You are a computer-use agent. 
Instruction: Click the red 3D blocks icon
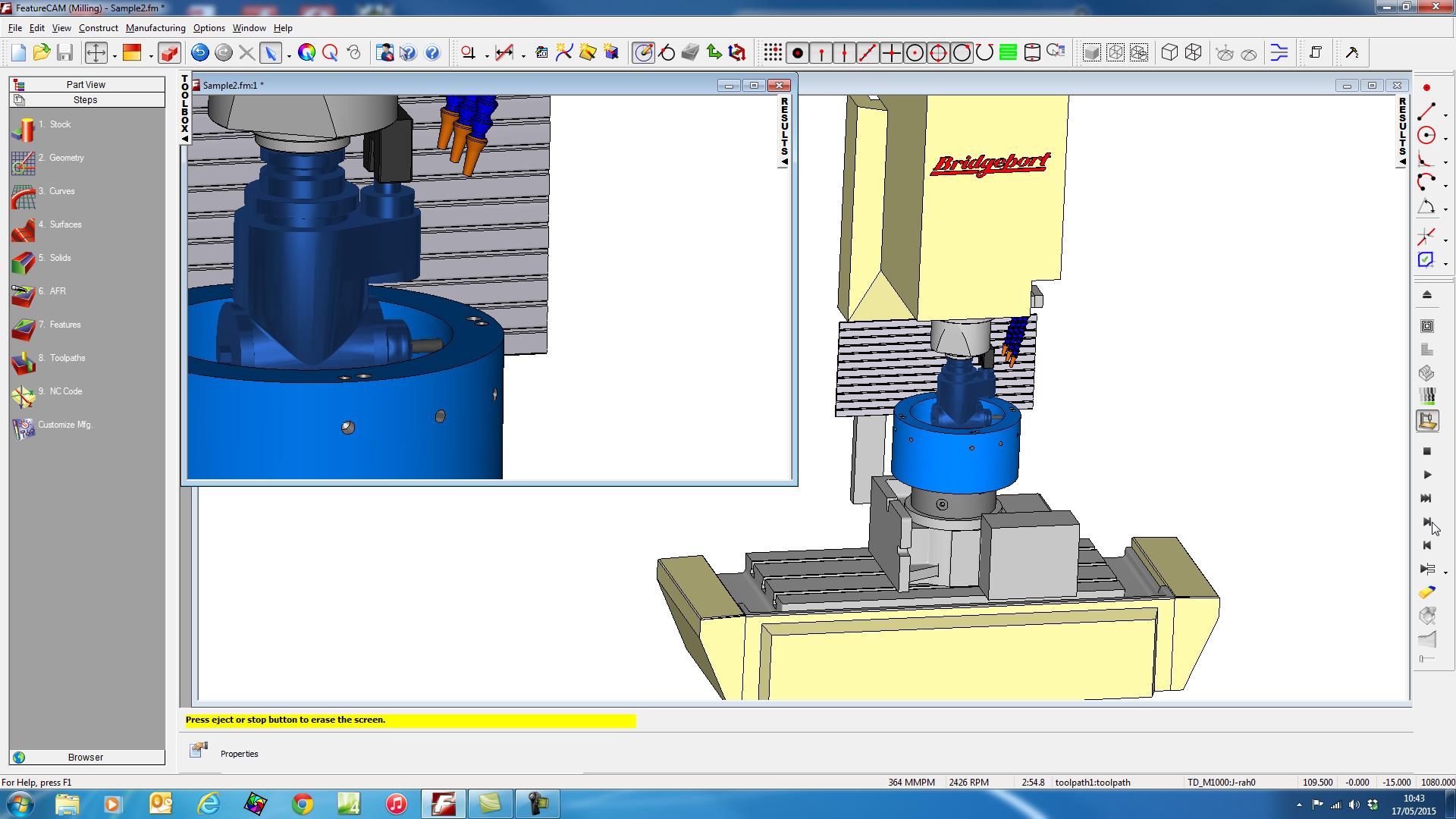[x=169, y=53]
